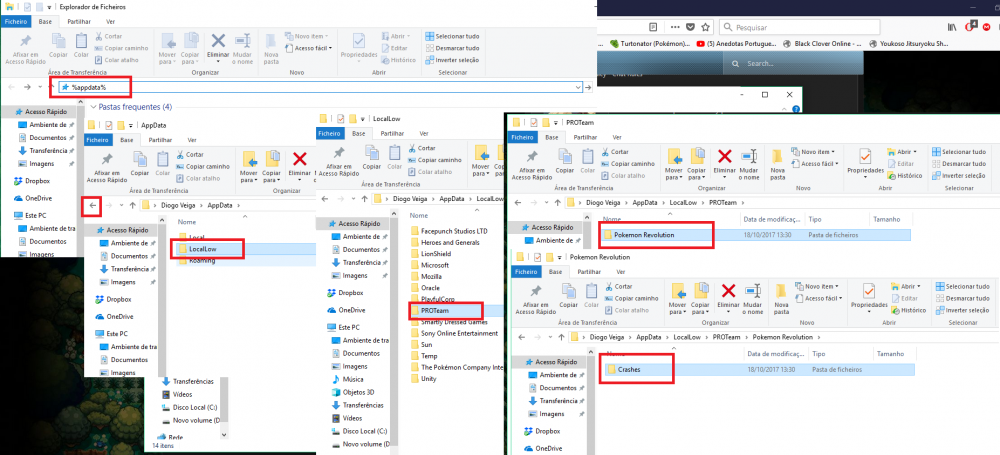
Task: Open Acesso fácil dropdown in Explorador de Ficheiros
Action: pyautogui.click(x=309, y=48)
